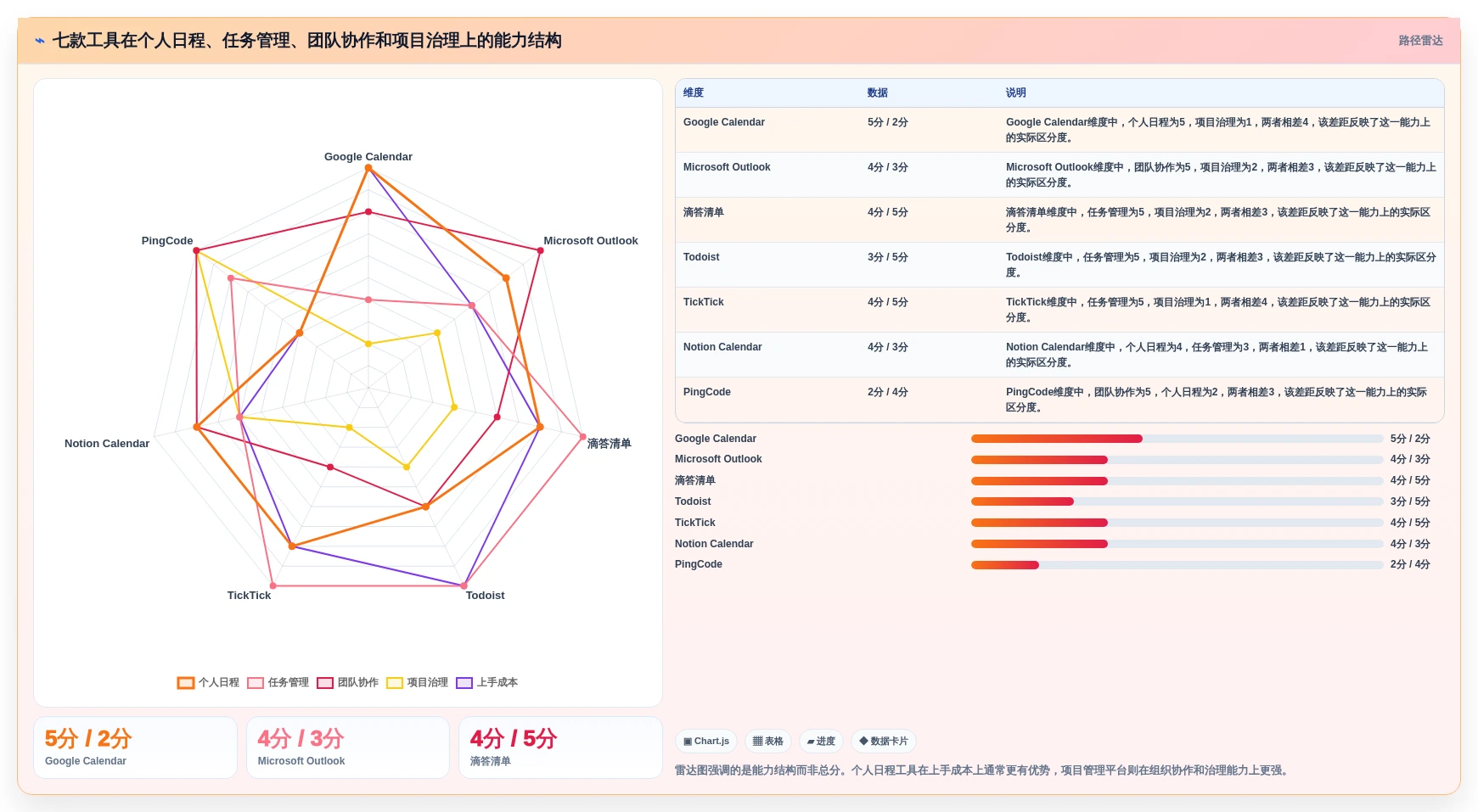Click the 说明 column header

(1016, 92)
